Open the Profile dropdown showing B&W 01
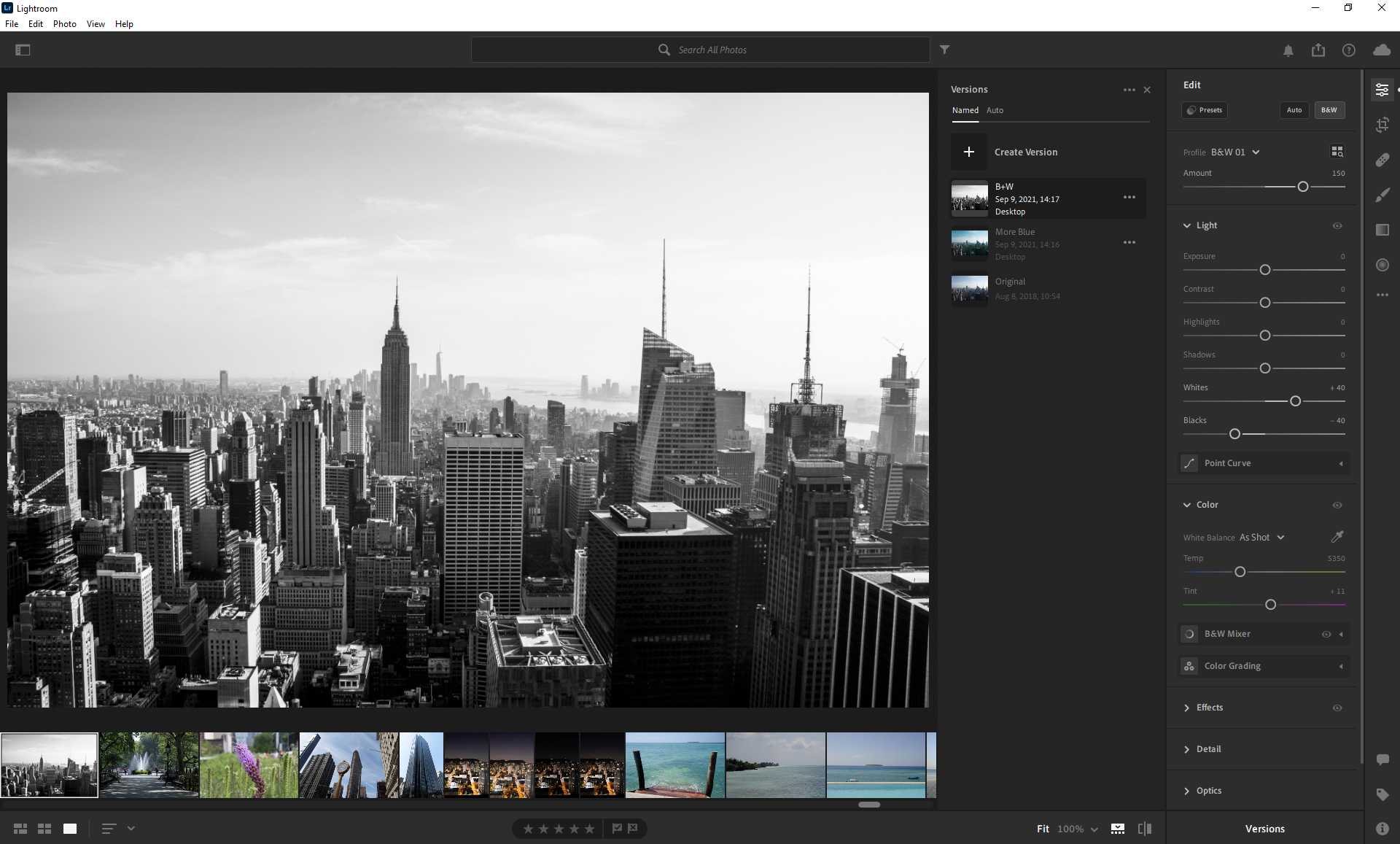Image resolution: width=1400 pixels, height=844 pixels. coord(1234,152)
